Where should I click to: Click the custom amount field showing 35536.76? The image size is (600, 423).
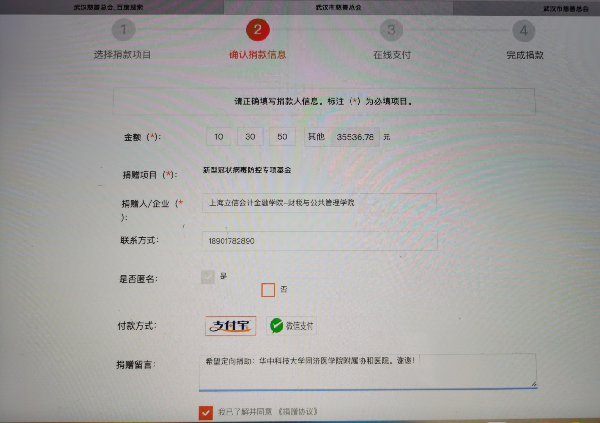coord(356,136)
